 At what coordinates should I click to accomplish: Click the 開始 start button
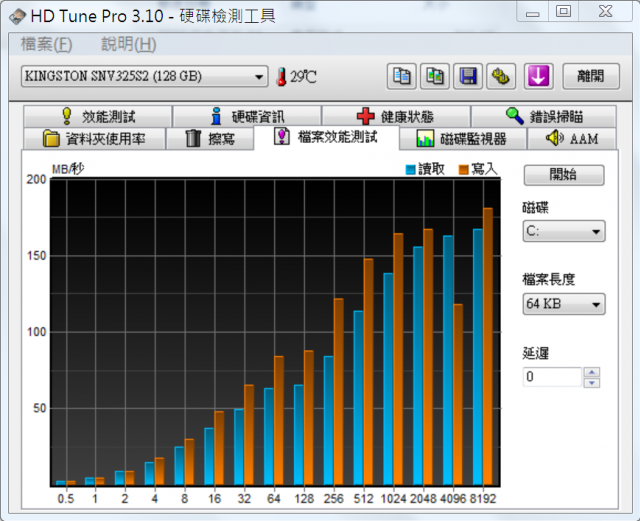(x=564, y=175)
